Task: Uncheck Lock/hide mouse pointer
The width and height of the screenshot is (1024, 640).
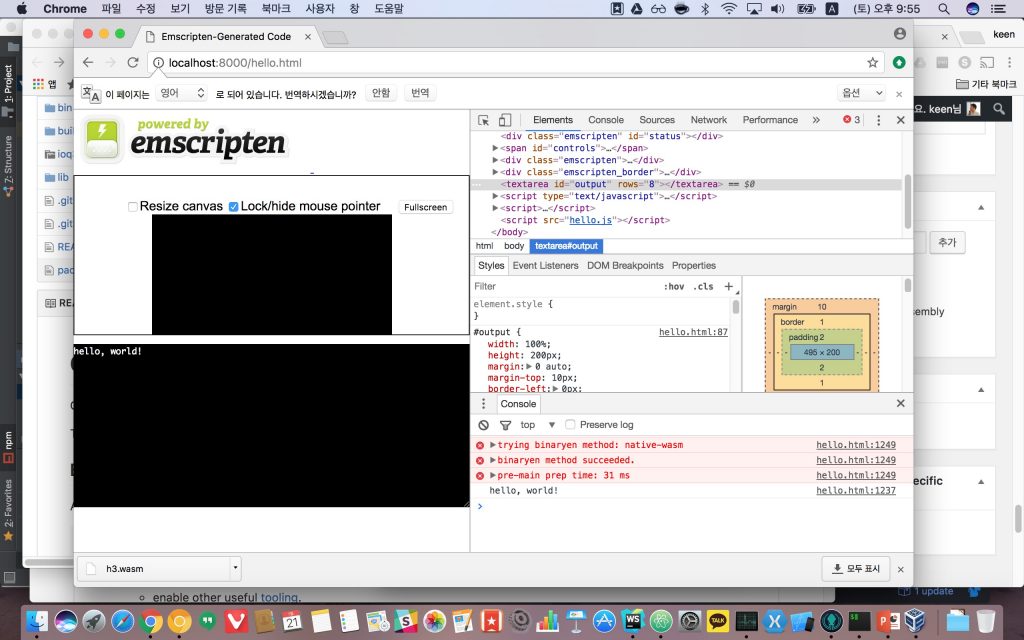Action: click(x=234, y=207)
